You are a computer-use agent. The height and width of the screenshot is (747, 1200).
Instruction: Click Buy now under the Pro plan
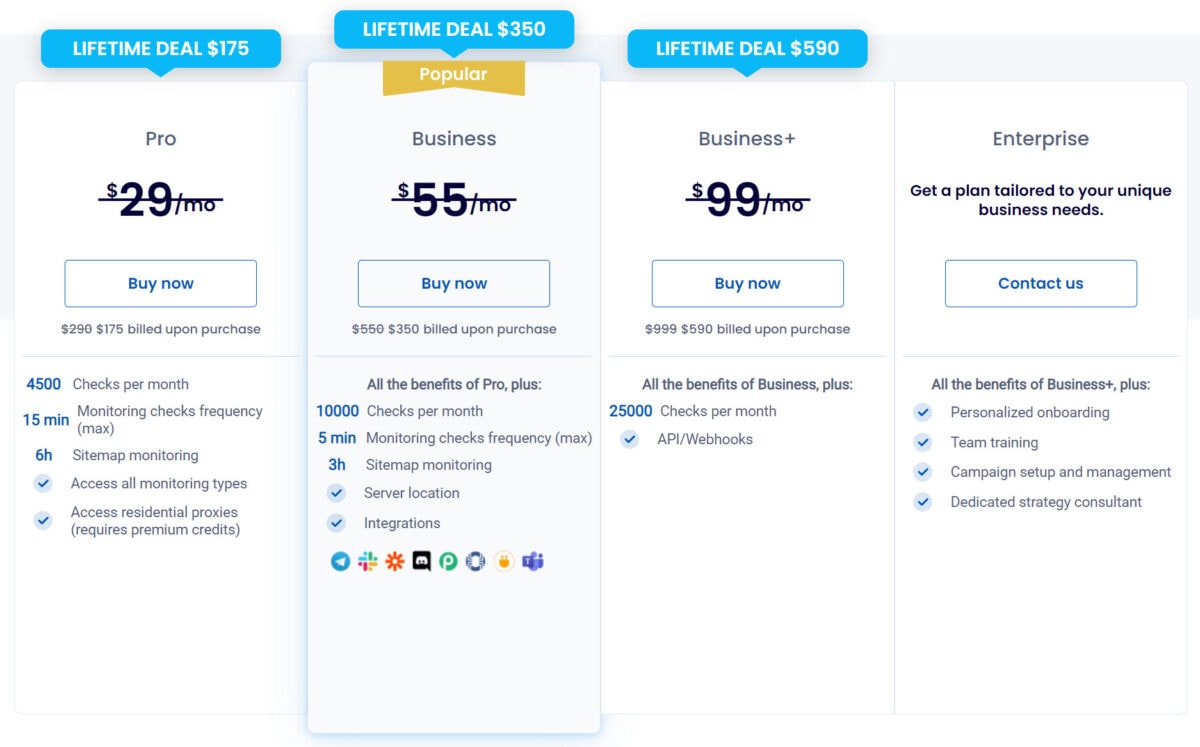(x=160, y=283)
